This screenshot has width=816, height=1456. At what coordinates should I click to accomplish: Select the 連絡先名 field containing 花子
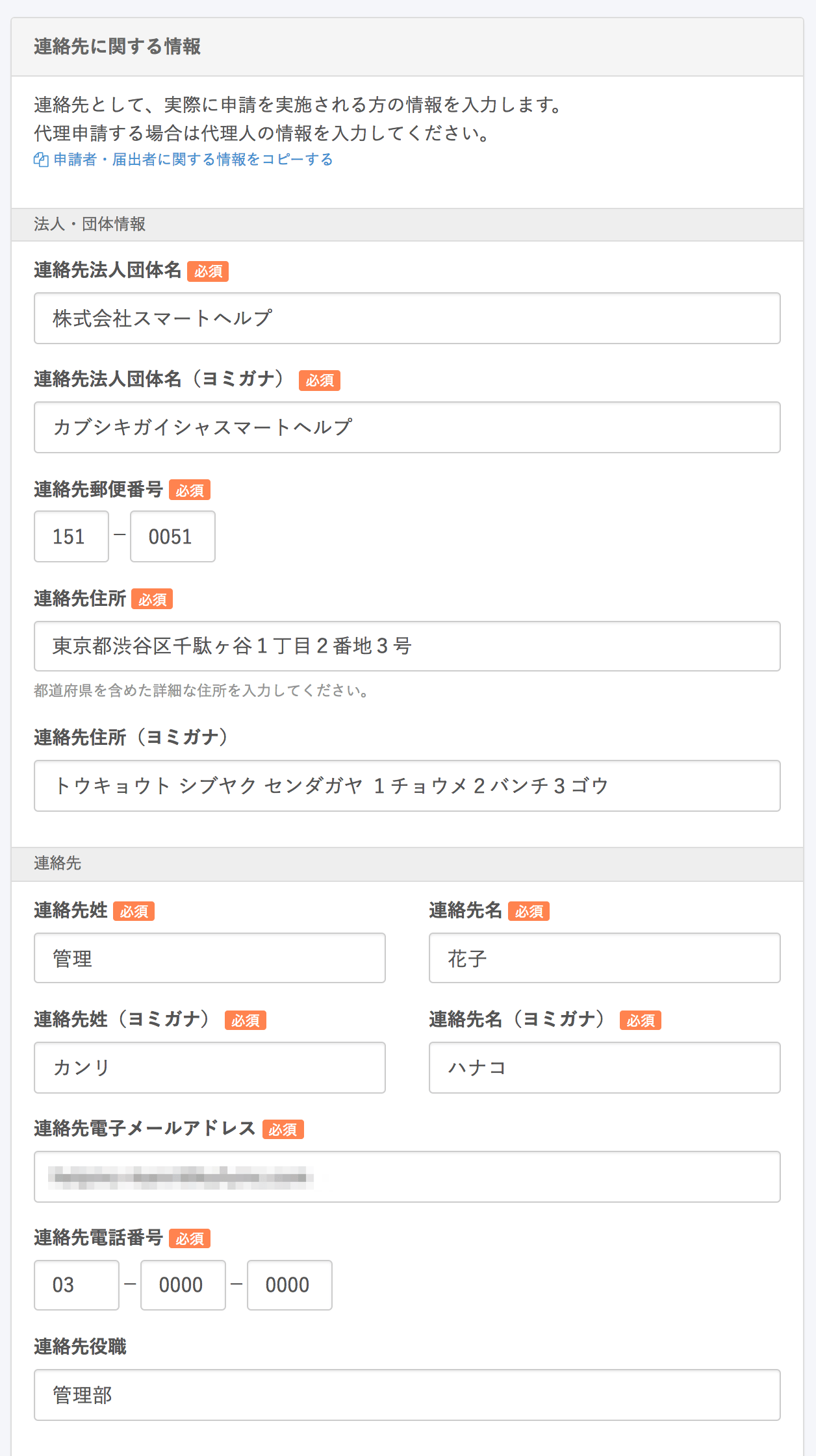tap(605, 958)
